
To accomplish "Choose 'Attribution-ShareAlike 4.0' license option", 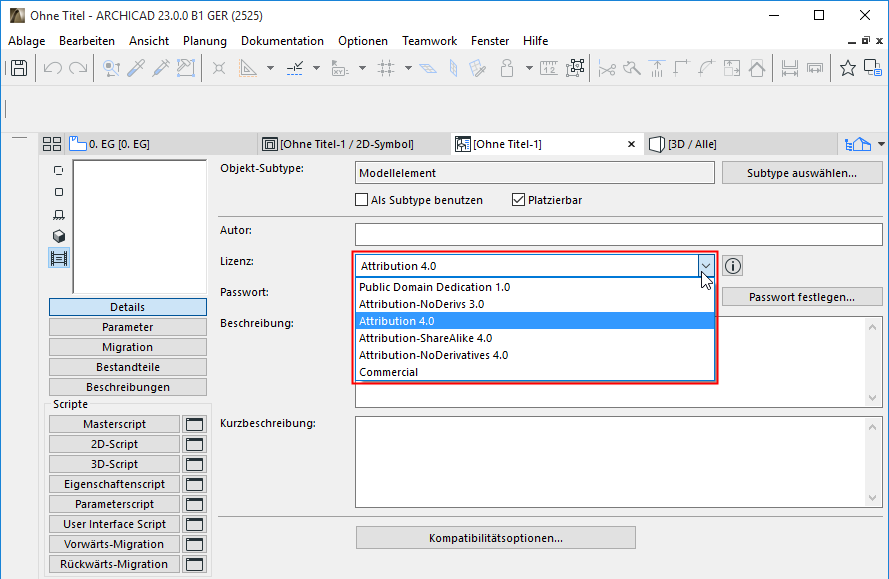I will [x=535, y=338].
